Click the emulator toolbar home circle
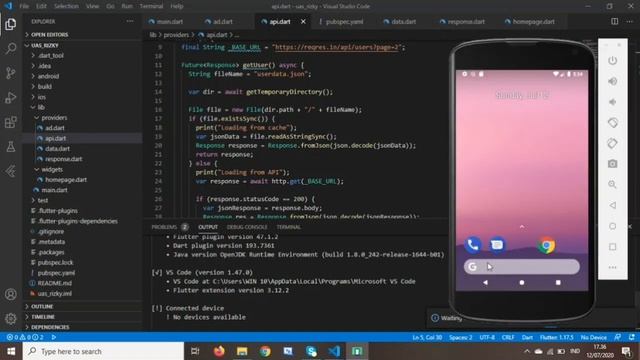 click(612, 226)
